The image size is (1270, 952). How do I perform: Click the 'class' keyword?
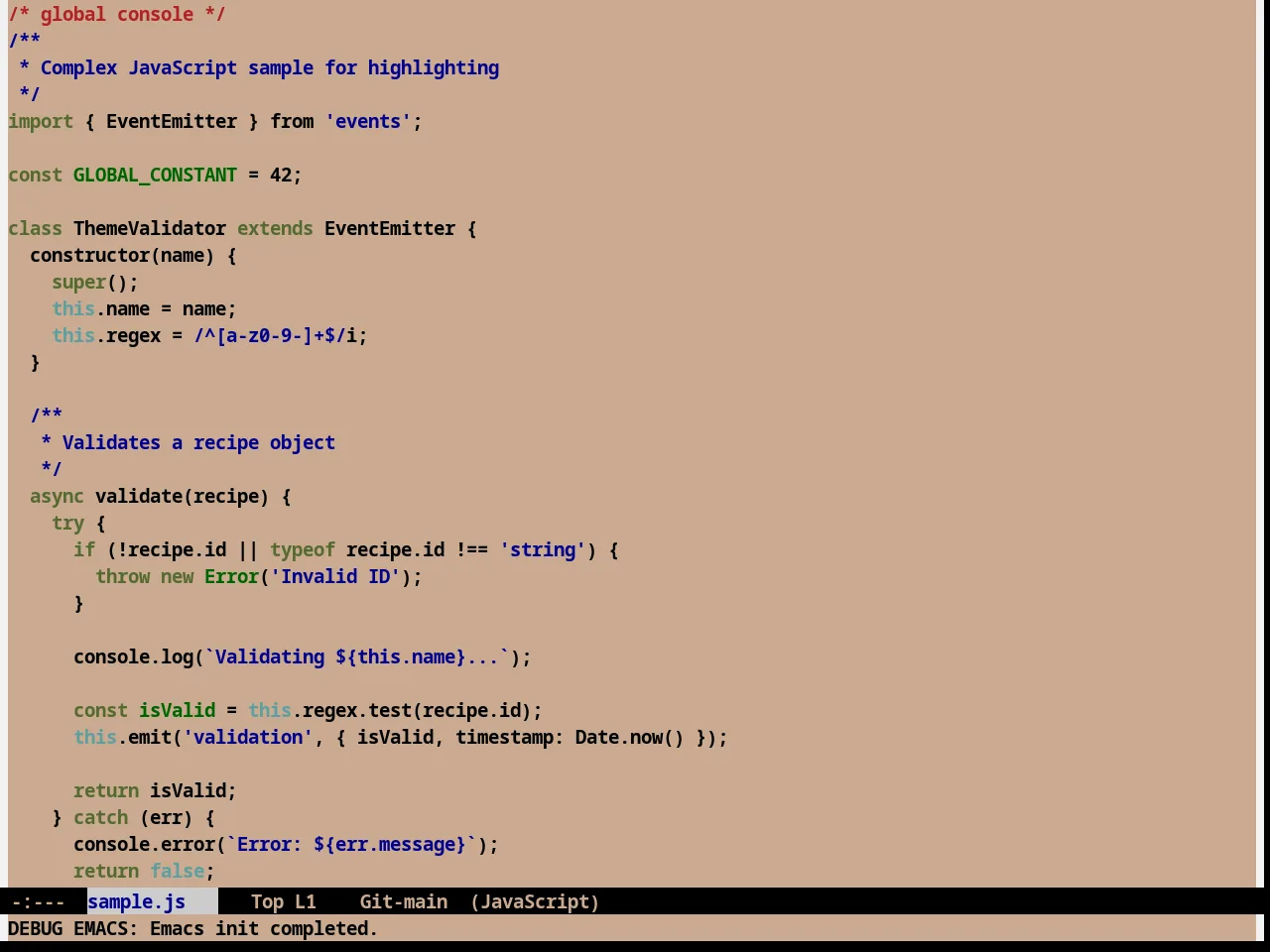(x=36, y=228)
